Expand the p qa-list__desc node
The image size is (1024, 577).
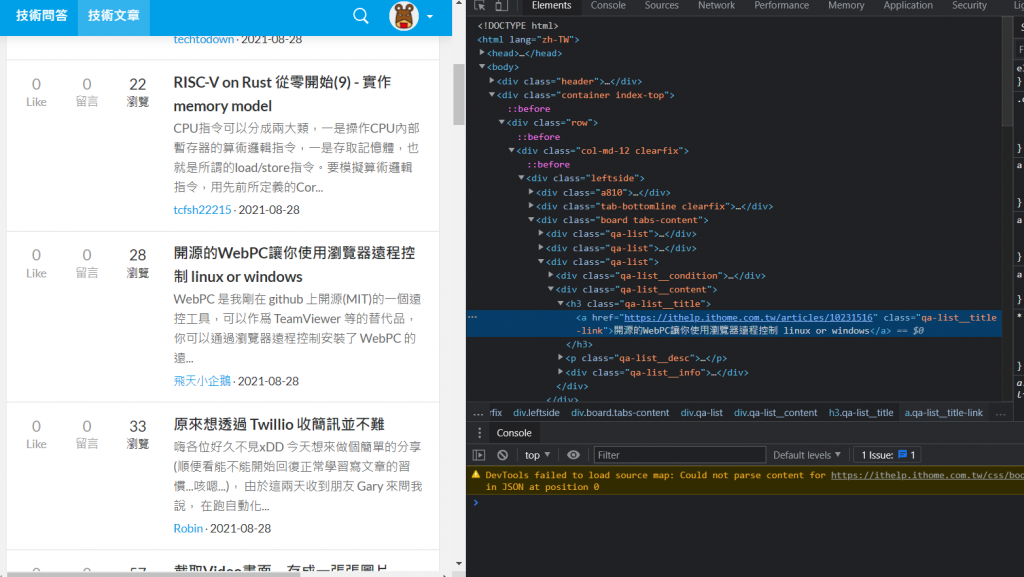pyautogui.click(x=560, y=358)
